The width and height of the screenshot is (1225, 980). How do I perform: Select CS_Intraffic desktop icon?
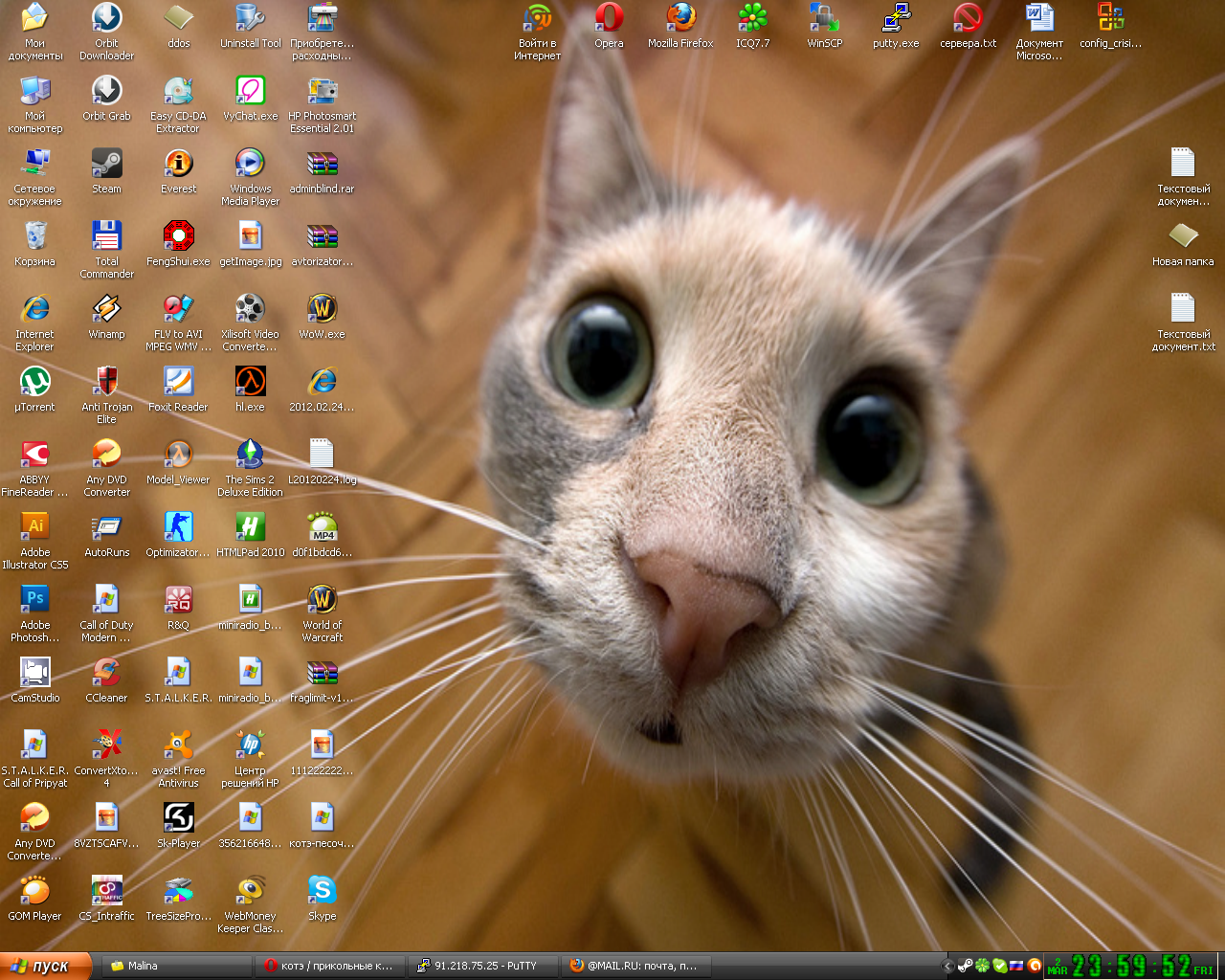click(x=106, y=891)
